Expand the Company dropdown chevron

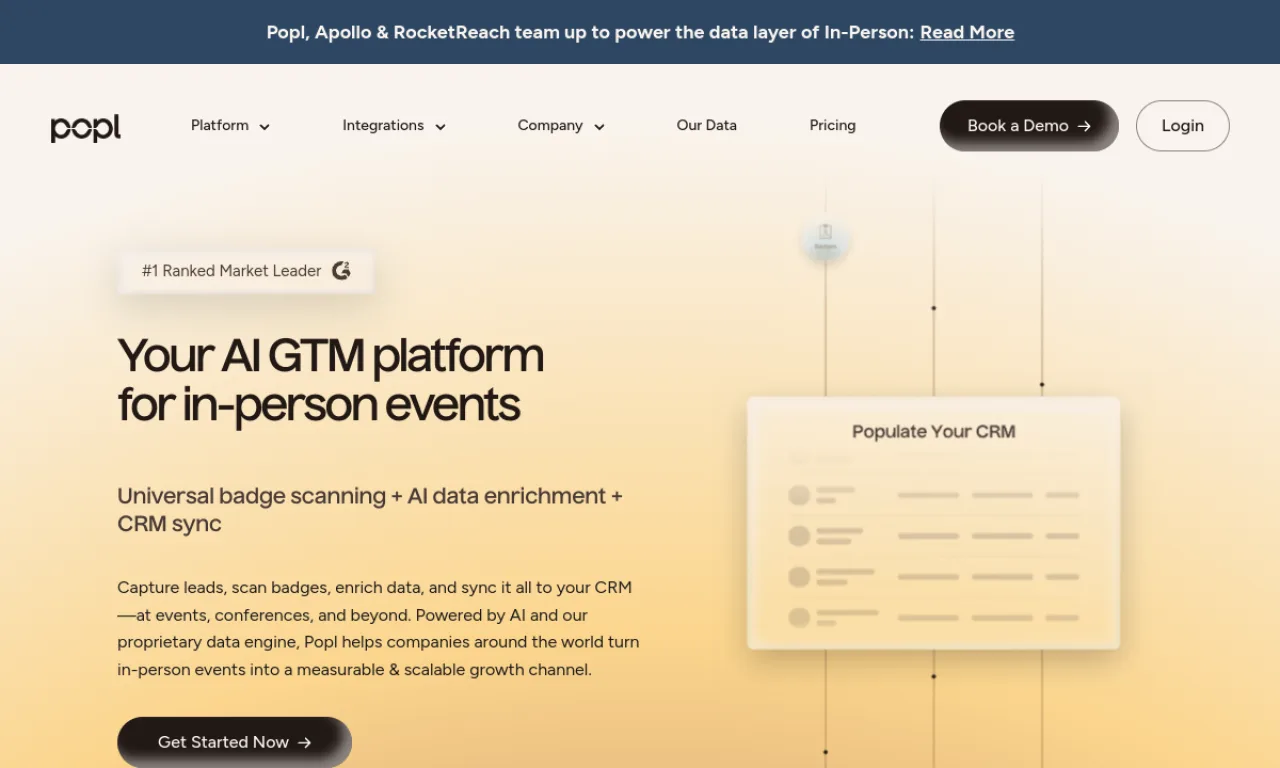(x=599, y=127)
